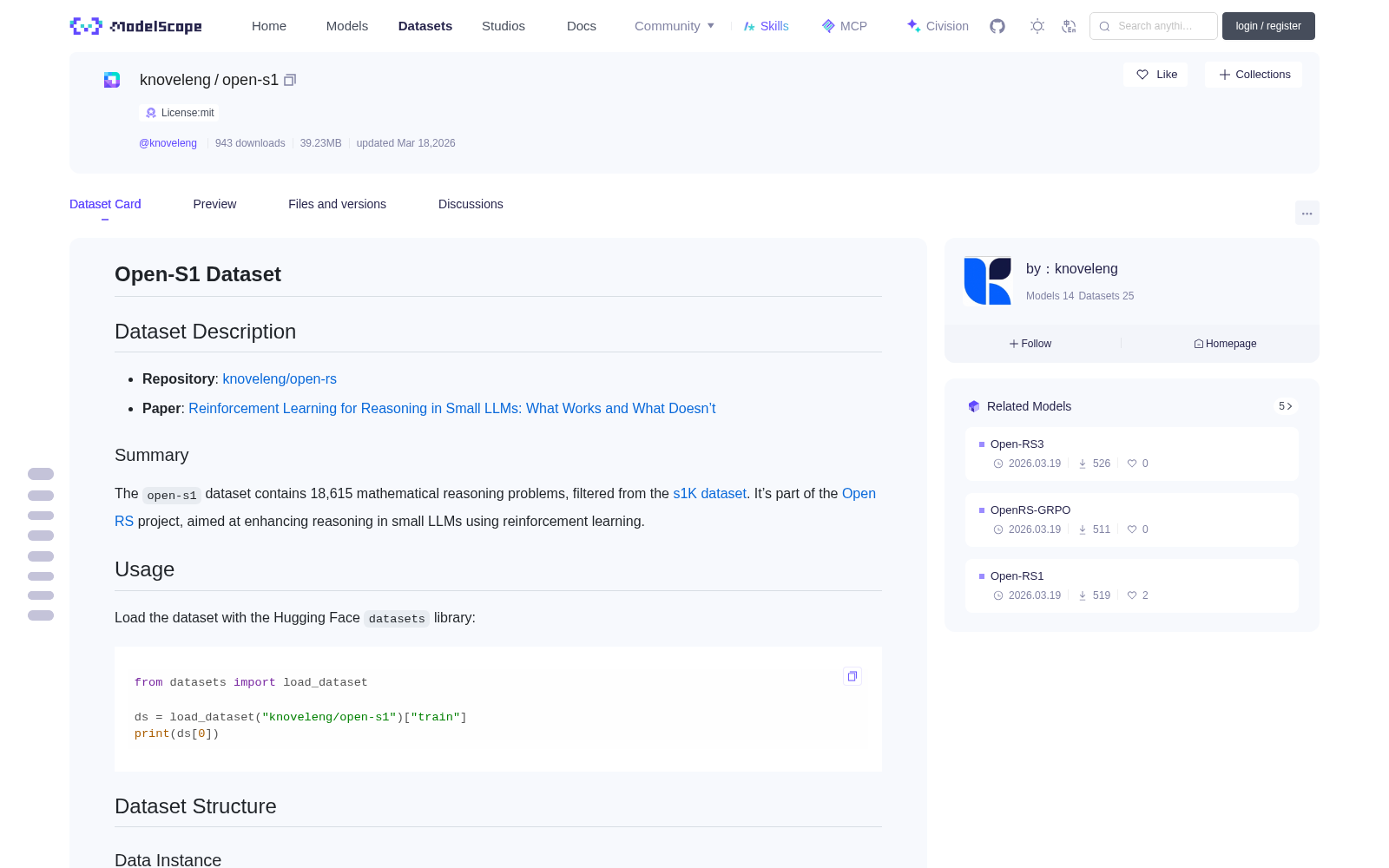The width and height of the screenshot is (1389, 868).
Task: Click the login / register button
Action: click(x=1268, y=26)
